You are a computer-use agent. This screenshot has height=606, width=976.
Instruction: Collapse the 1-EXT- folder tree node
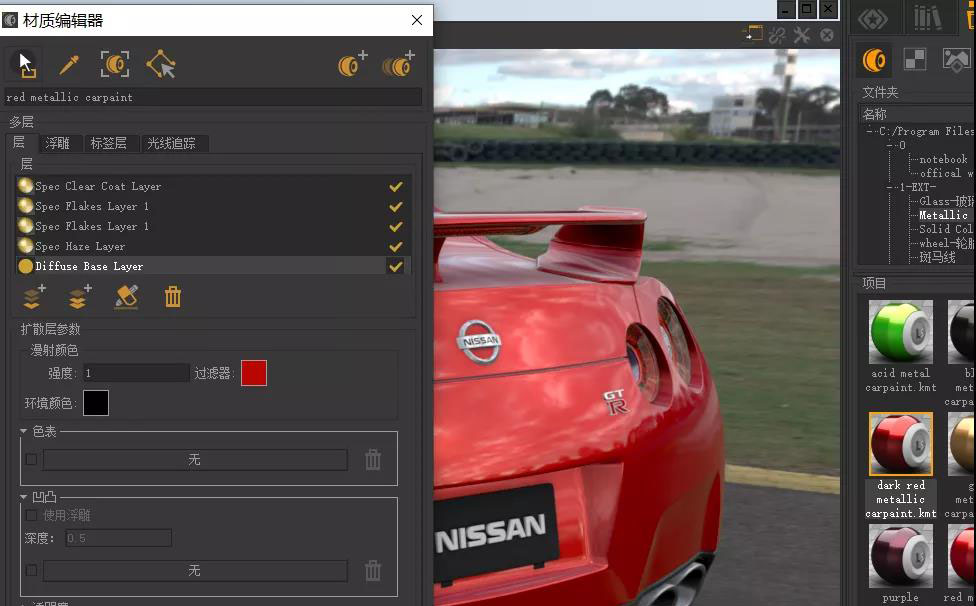pyautogui.click(x=889, y=187)
